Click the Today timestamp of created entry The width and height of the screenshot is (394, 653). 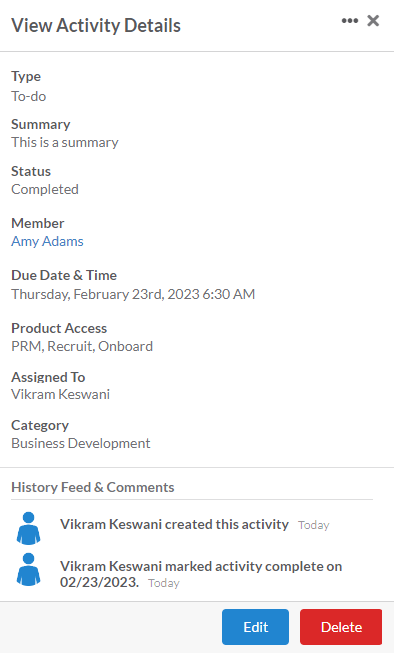[314, 525]
